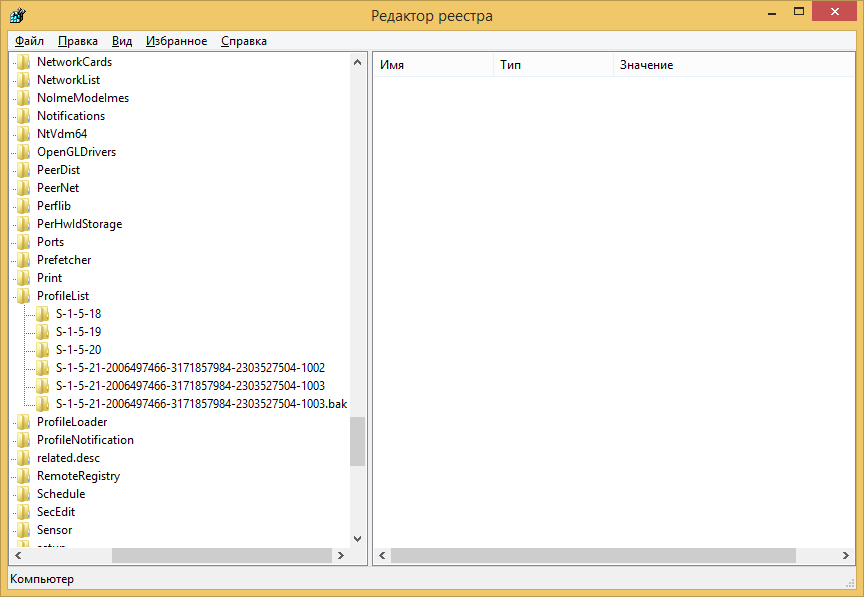Viewport: 864px width, 597px height.
Task: Click the NetworkCards folder icon
Action: tap(24, 62)
